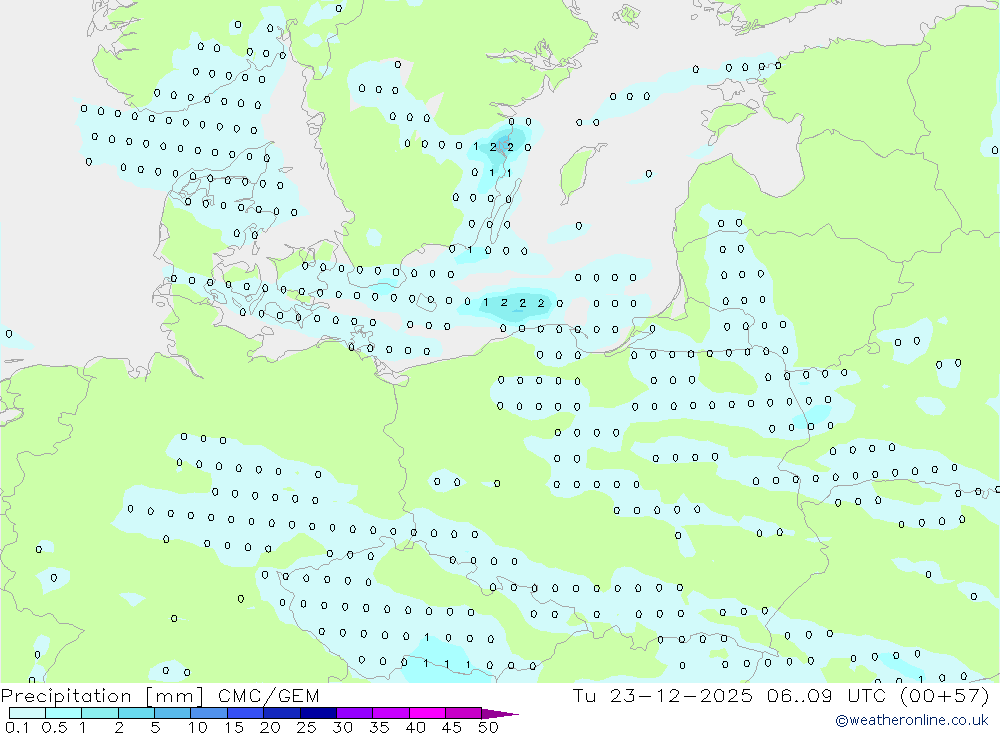This screenshot has height=733, width=1000.
Task: Choose the 10–15 mm blue legend swatch
Action: point(209,713)
